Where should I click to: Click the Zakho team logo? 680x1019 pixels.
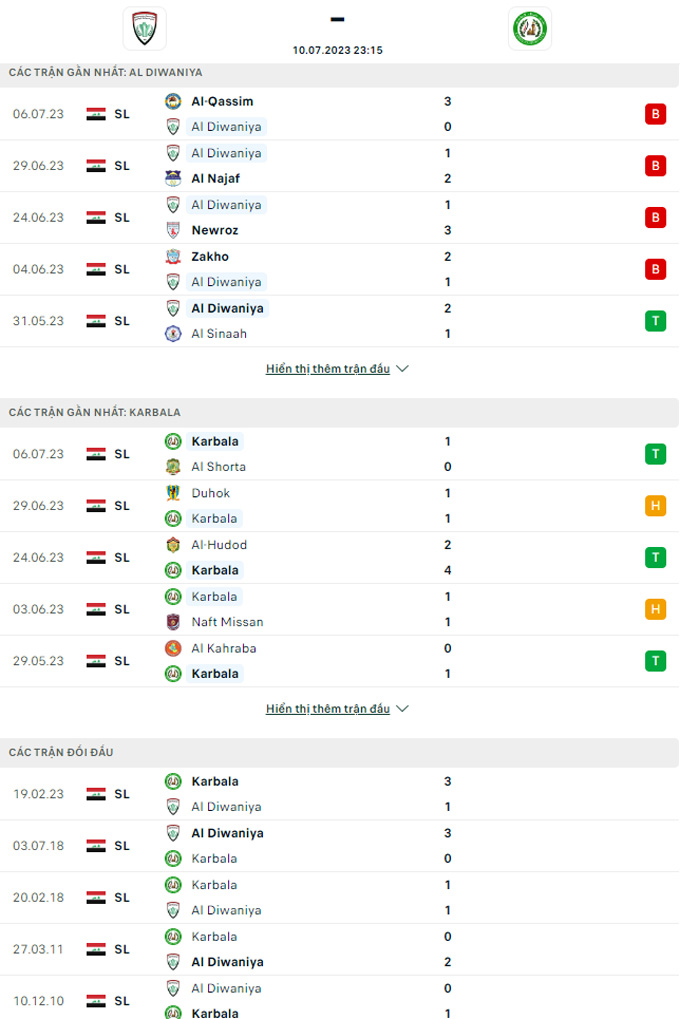[x=173, y=257]
